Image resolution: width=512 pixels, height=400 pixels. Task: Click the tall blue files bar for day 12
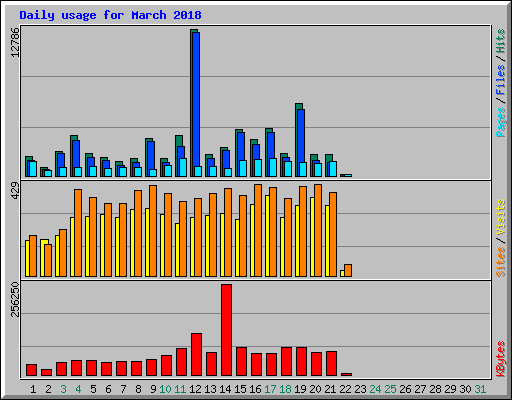coord(196,99)
